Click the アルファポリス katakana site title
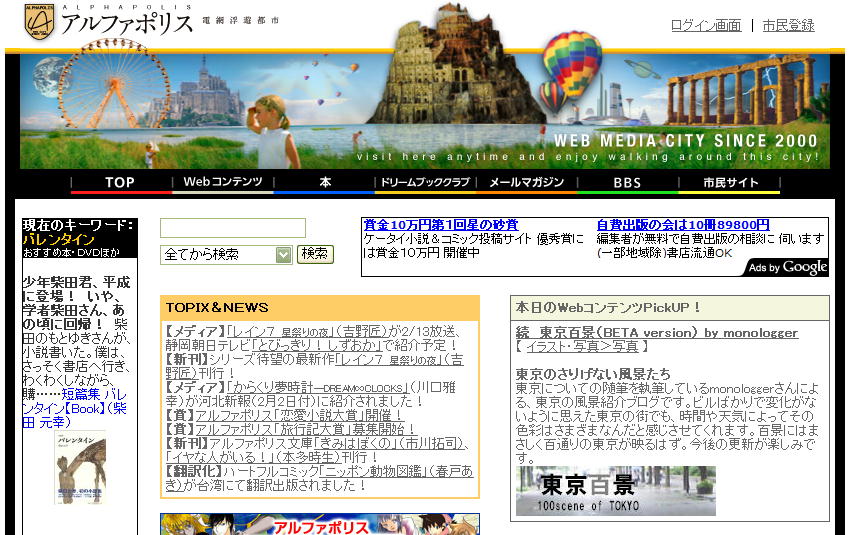The height and width of the screenshot is (535, 850). 126,24
